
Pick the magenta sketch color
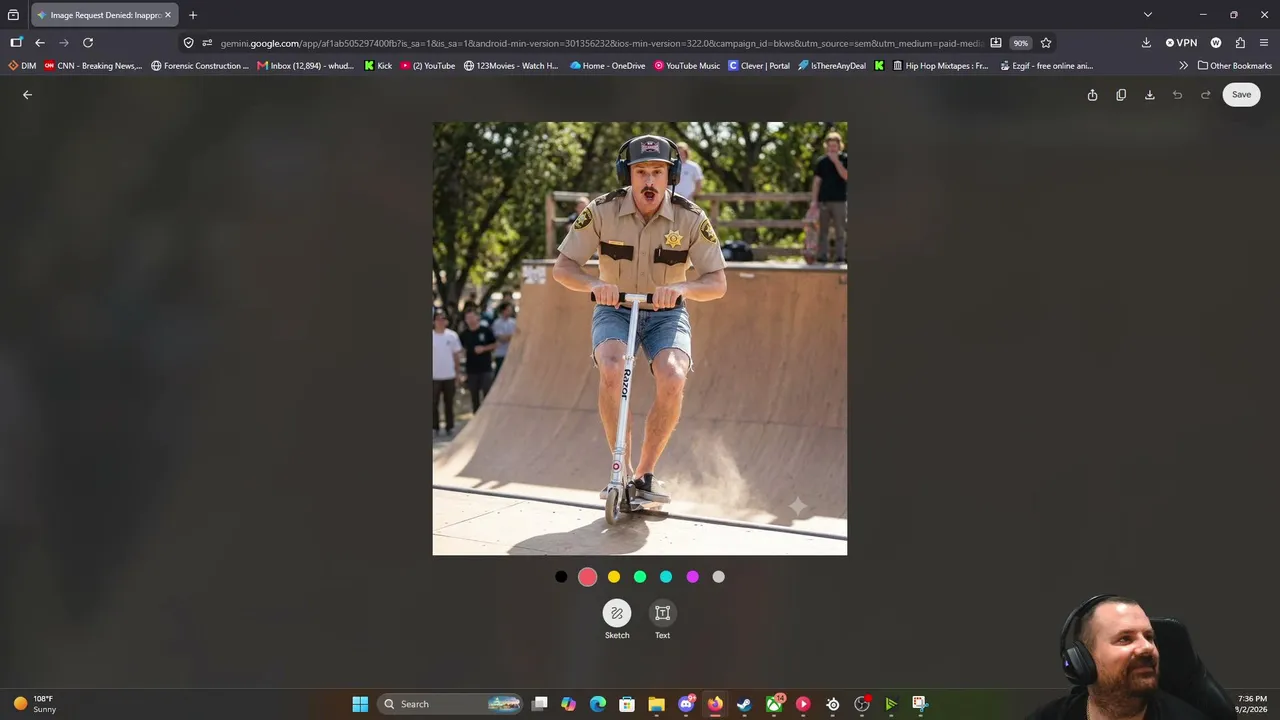coord(692,577)
